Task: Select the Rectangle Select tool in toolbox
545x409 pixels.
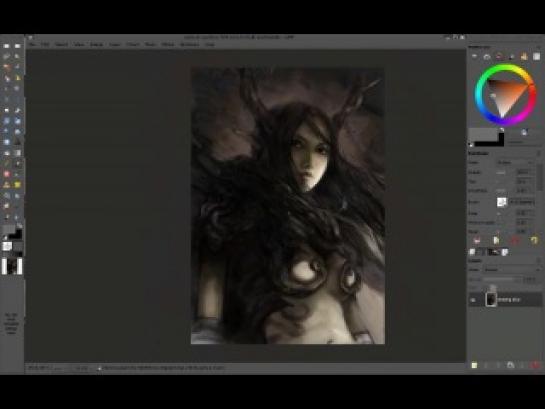Action: tap(7, 46)
